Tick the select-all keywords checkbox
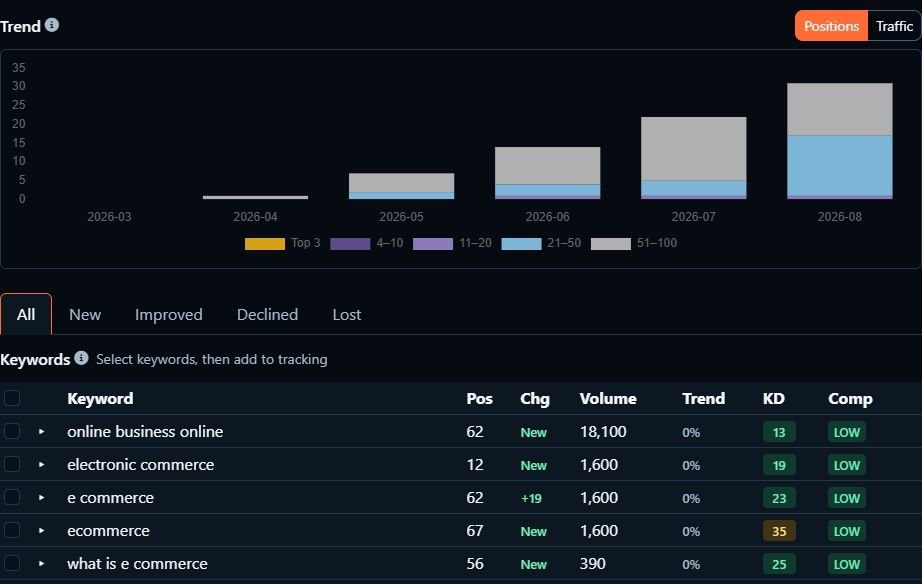This screenshot has width=922, height=584. pyautogui.click(x=12, y=398)
